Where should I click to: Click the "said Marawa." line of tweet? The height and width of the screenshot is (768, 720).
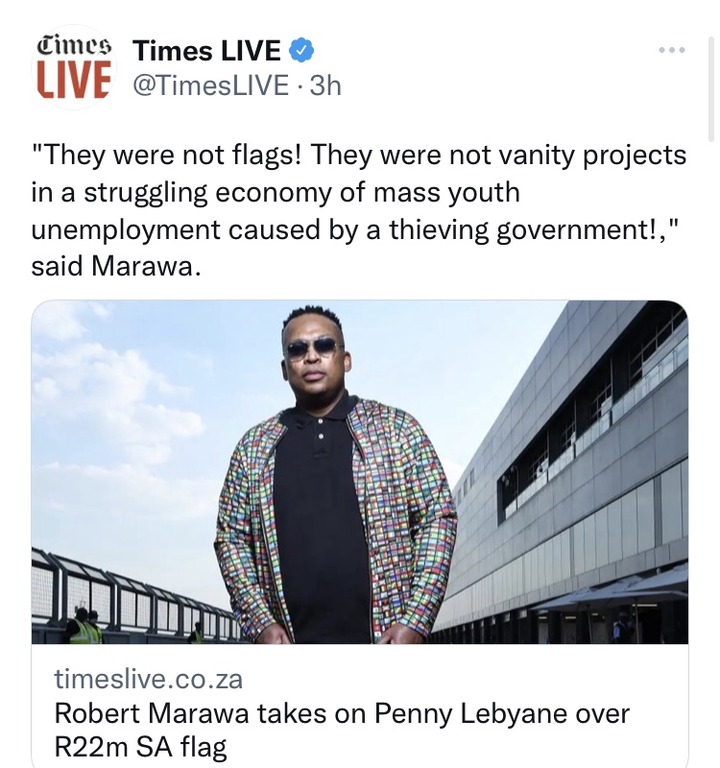coord(116,267)
